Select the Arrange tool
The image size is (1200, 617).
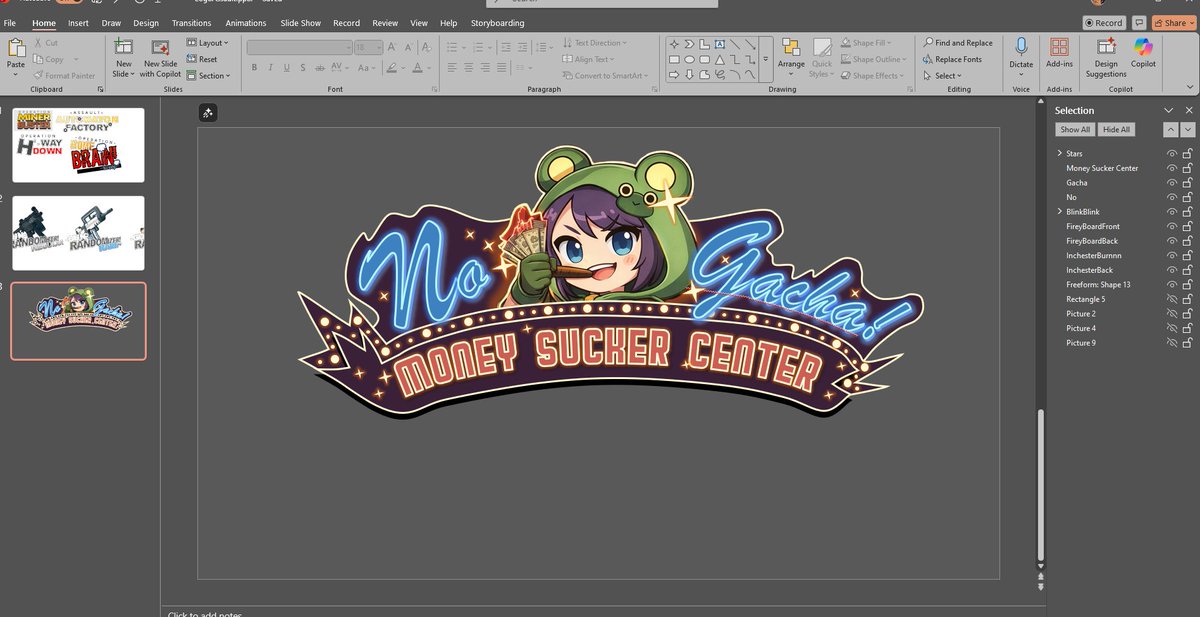(x=791, y=55)
